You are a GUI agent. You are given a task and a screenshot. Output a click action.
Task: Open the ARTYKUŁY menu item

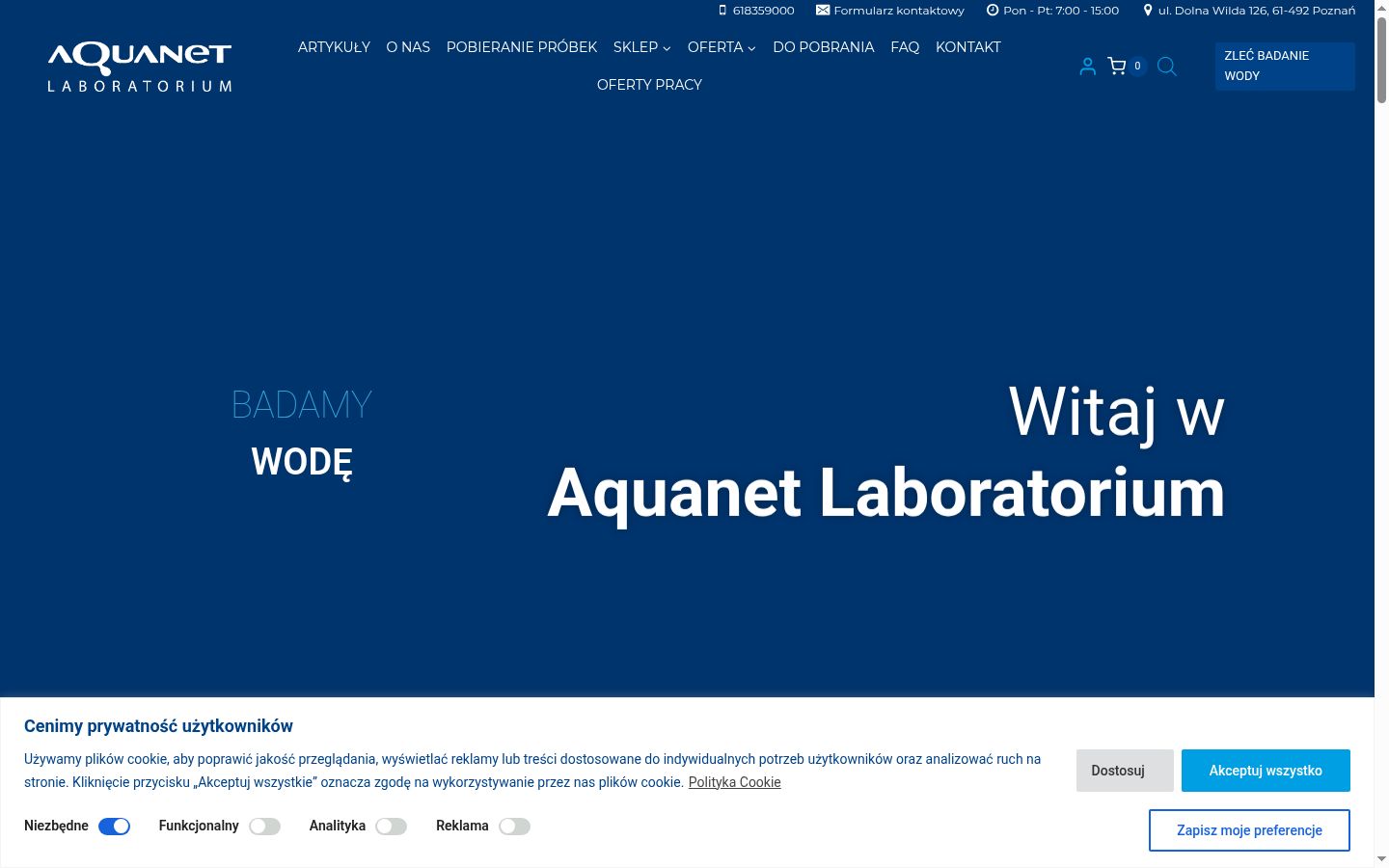[x=334, y=47]
